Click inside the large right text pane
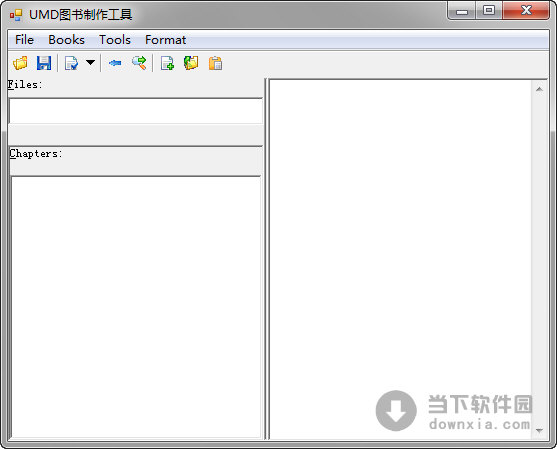Viewport: 557px width, 449px height. point(401,259)
